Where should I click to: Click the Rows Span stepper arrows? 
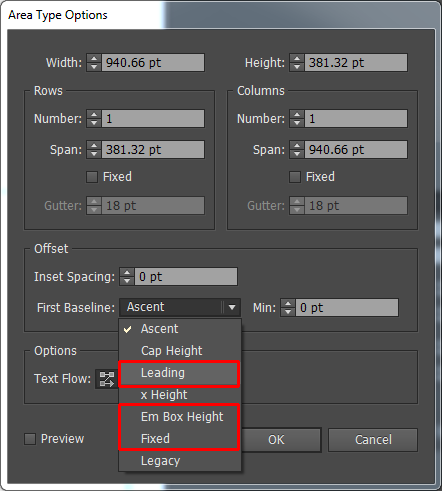click(94, 150)
